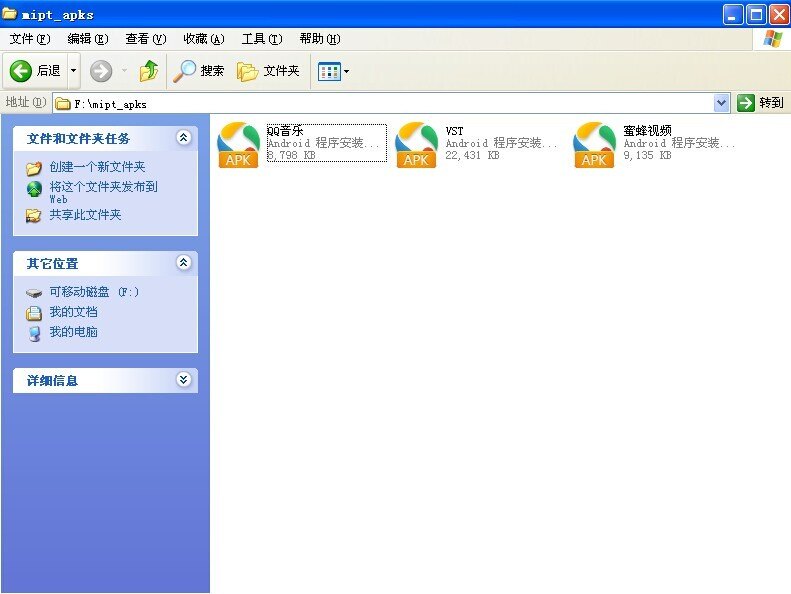Expand the address bar dropdown list

click(722, 103)
